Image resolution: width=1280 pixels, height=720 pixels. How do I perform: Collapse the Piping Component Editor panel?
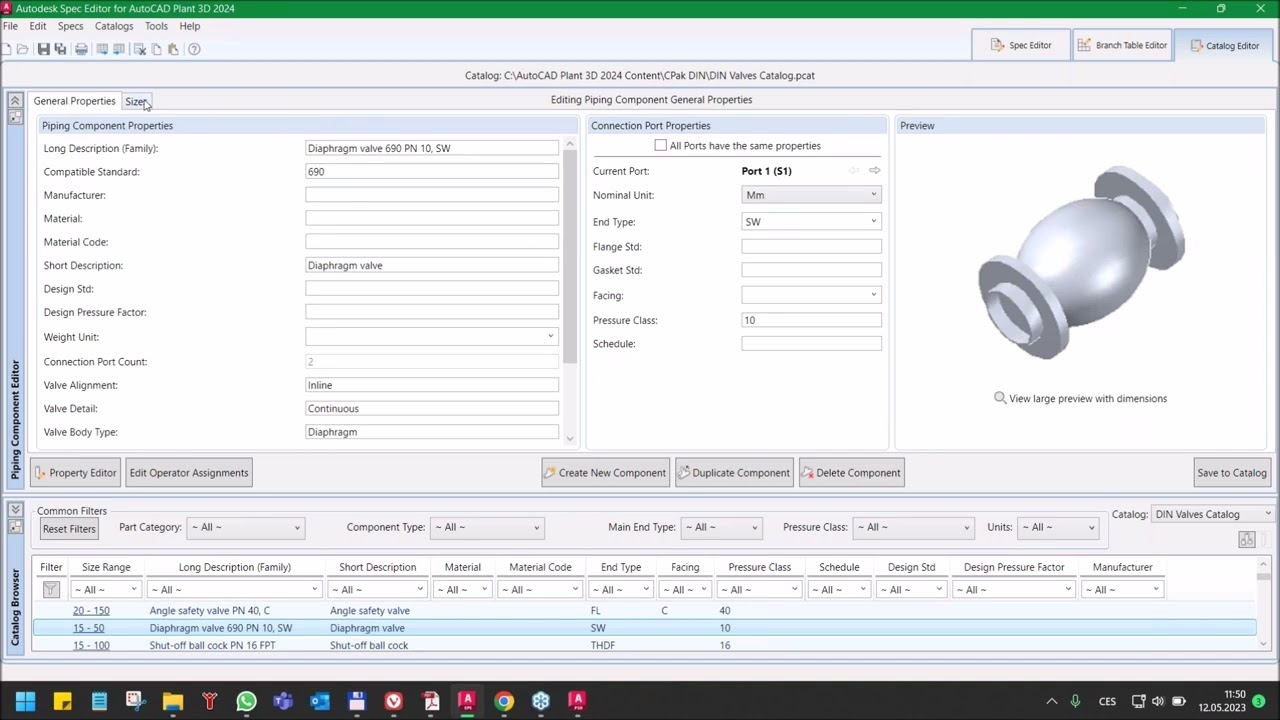point(15,101)
